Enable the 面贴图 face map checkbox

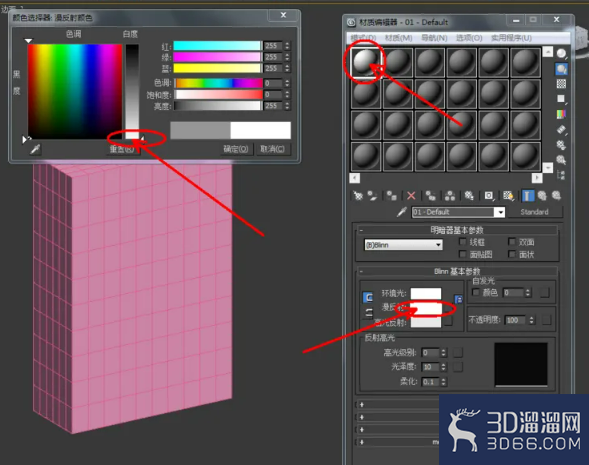pos(463,254)
